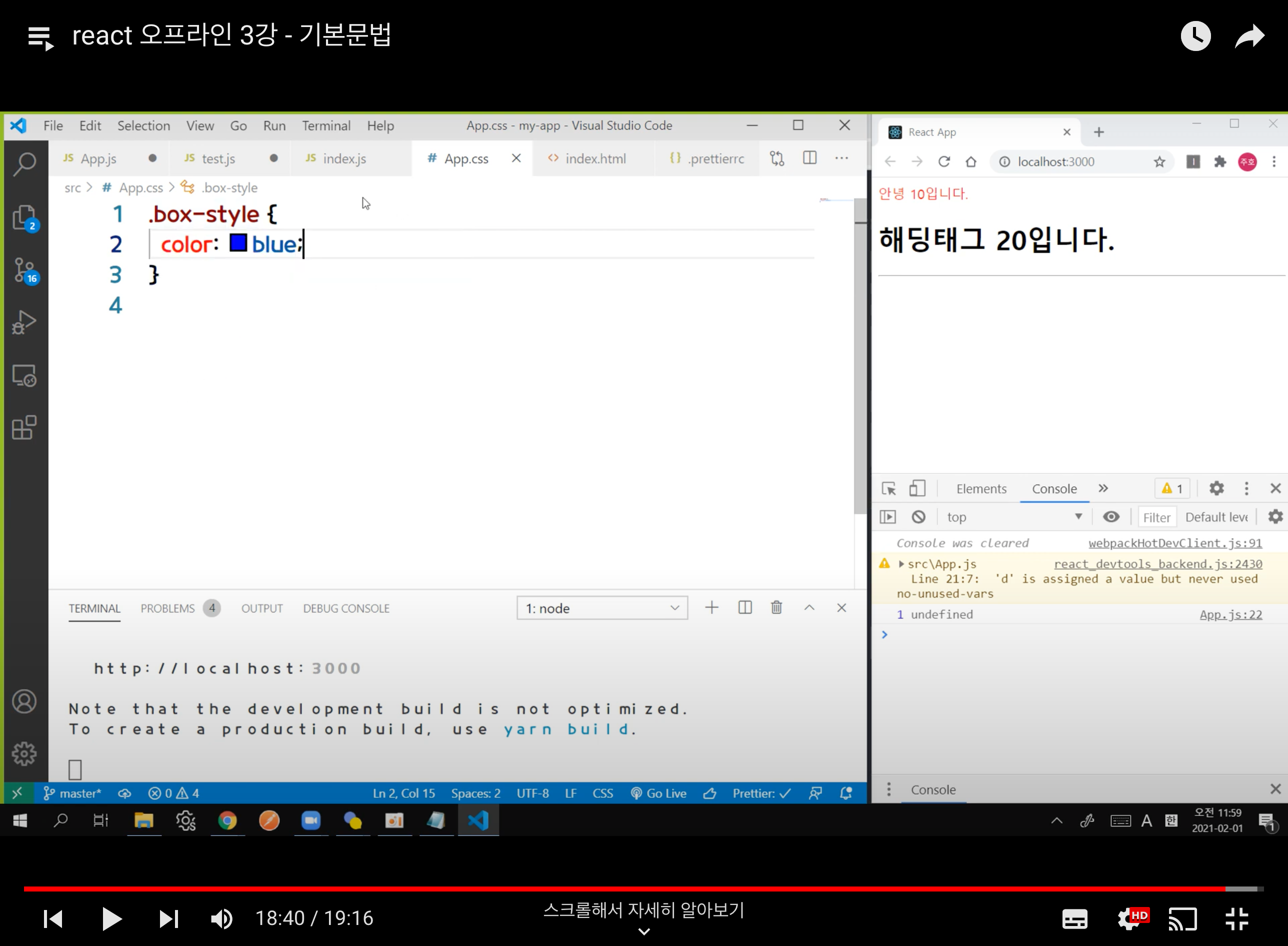
Task: Click the blue color swatch in CSS
Action: click(238, 243)
